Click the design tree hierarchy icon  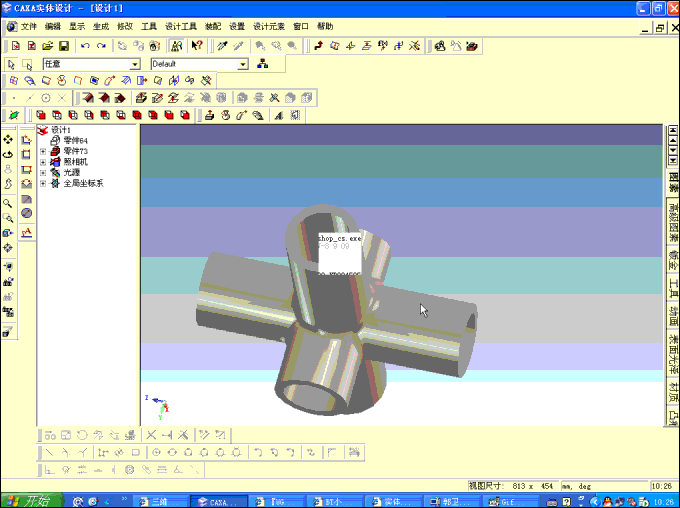point(262,64)
